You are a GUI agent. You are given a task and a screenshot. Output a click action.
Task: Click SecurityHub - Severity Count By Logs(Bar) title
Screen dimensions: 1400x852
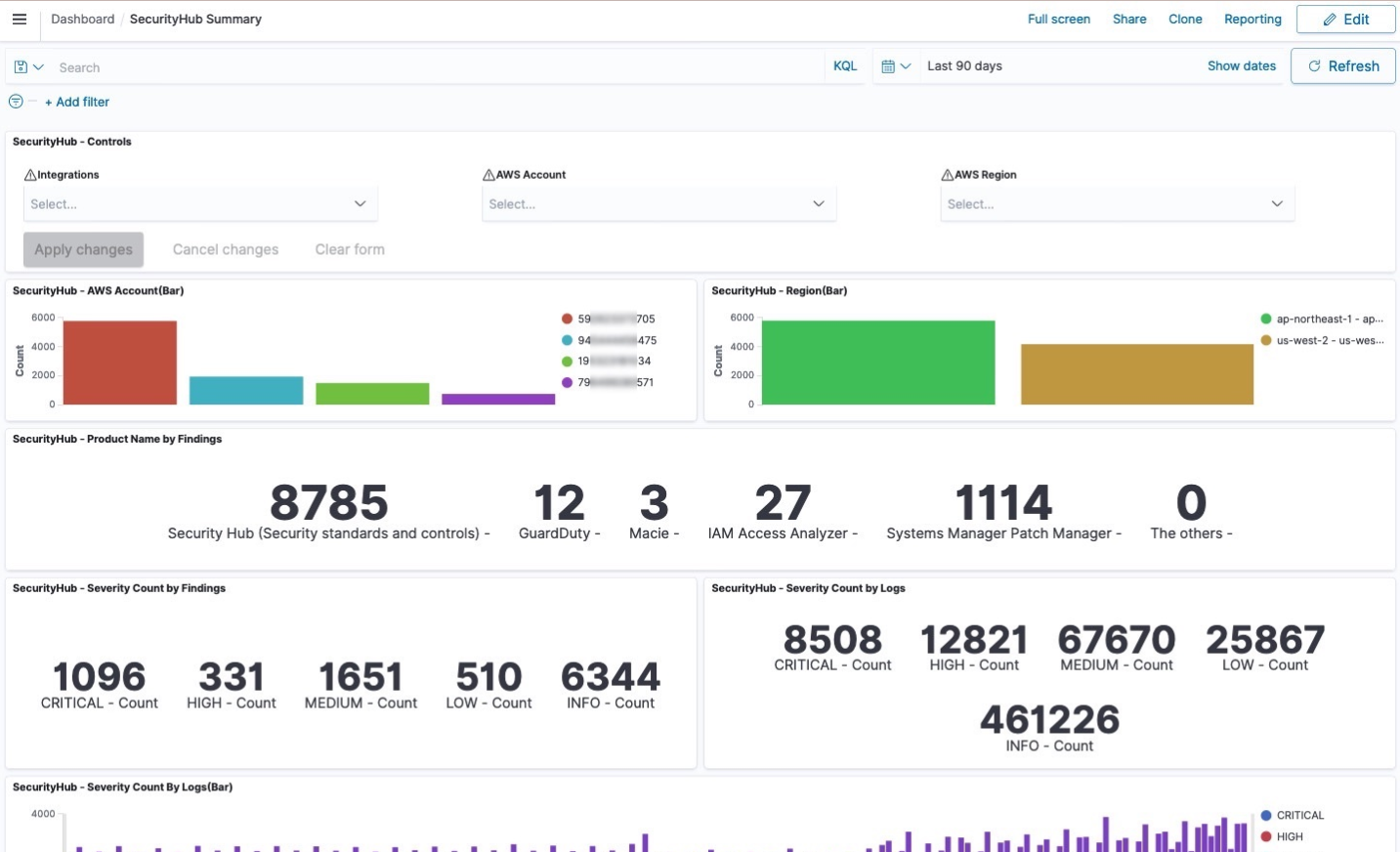(122, 788)
